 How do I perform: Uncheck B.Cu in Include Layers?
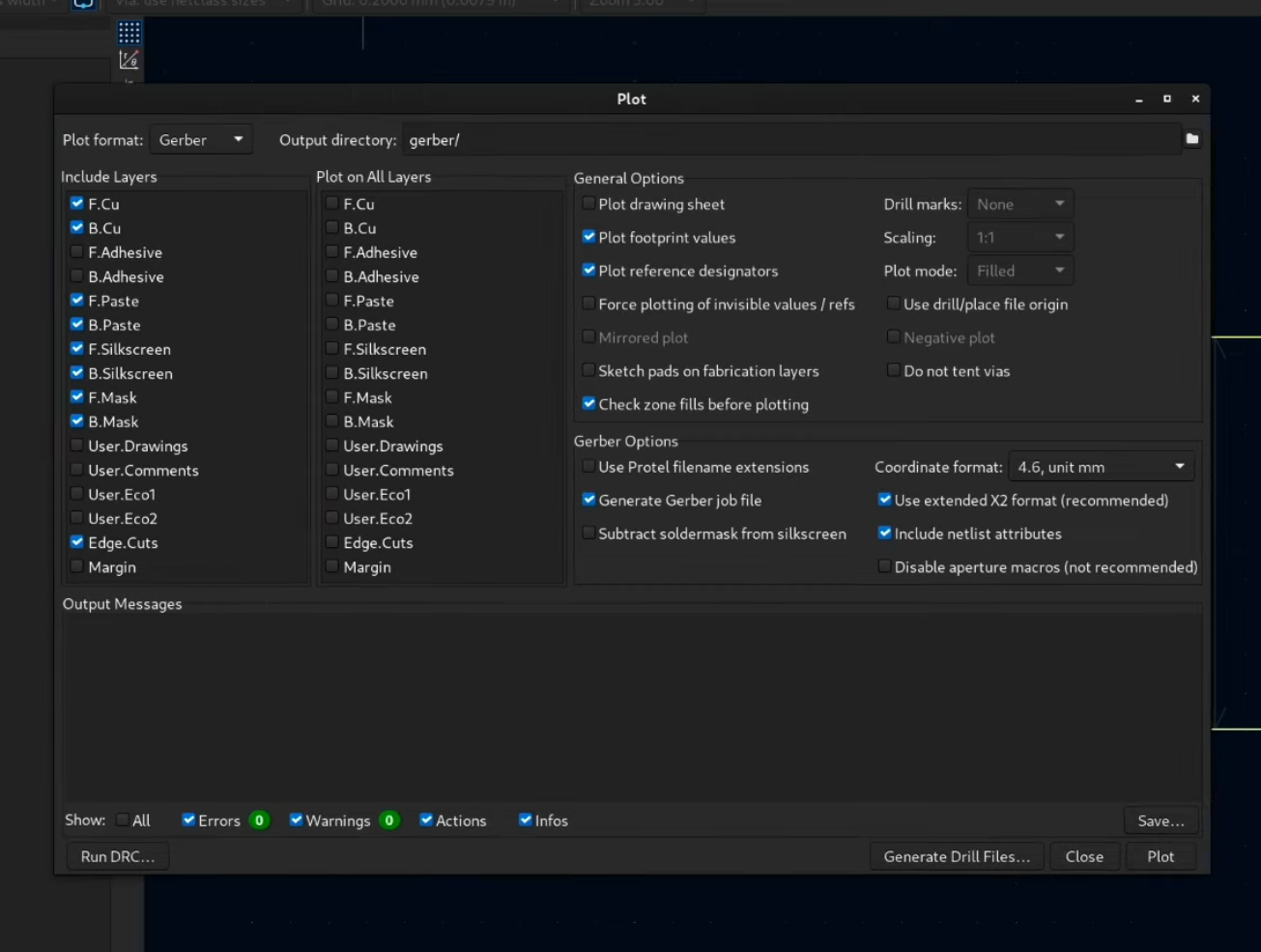[77, 228]
